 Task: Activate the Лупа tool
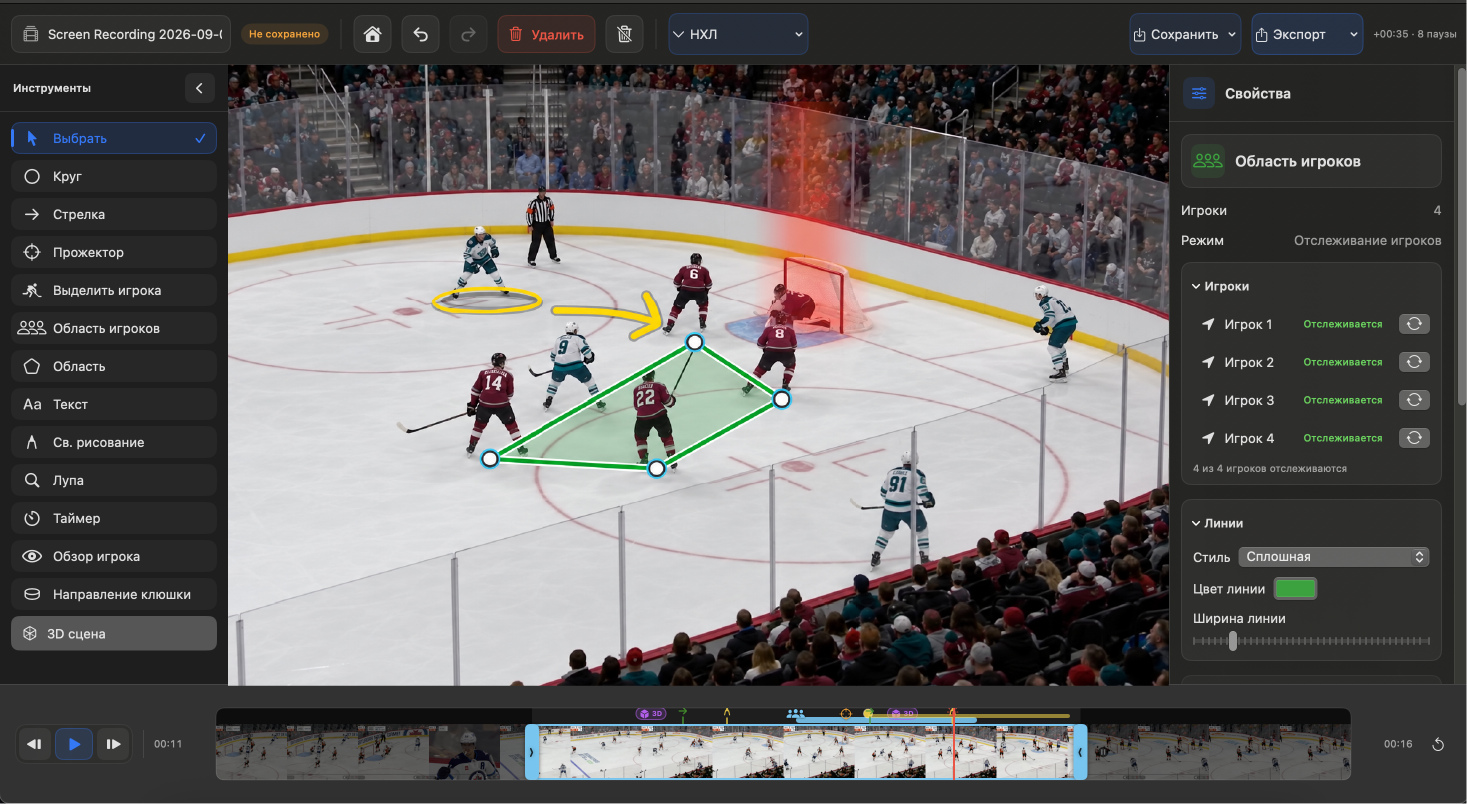point(114,480)
